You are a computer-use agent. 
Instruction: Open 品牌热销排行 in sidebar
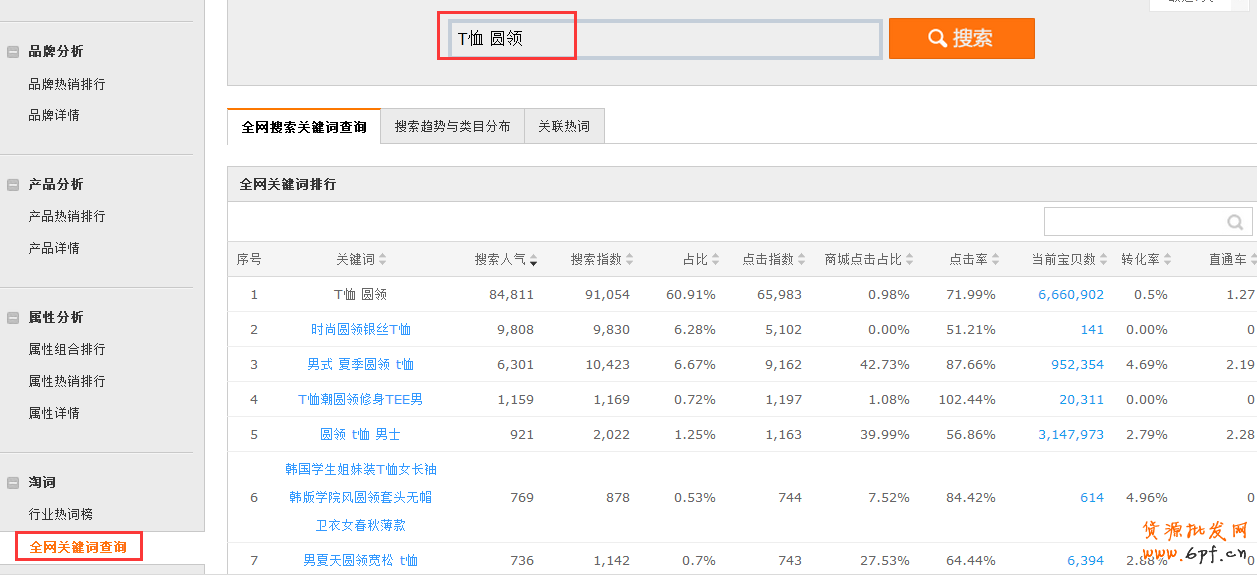pos(67,84)
